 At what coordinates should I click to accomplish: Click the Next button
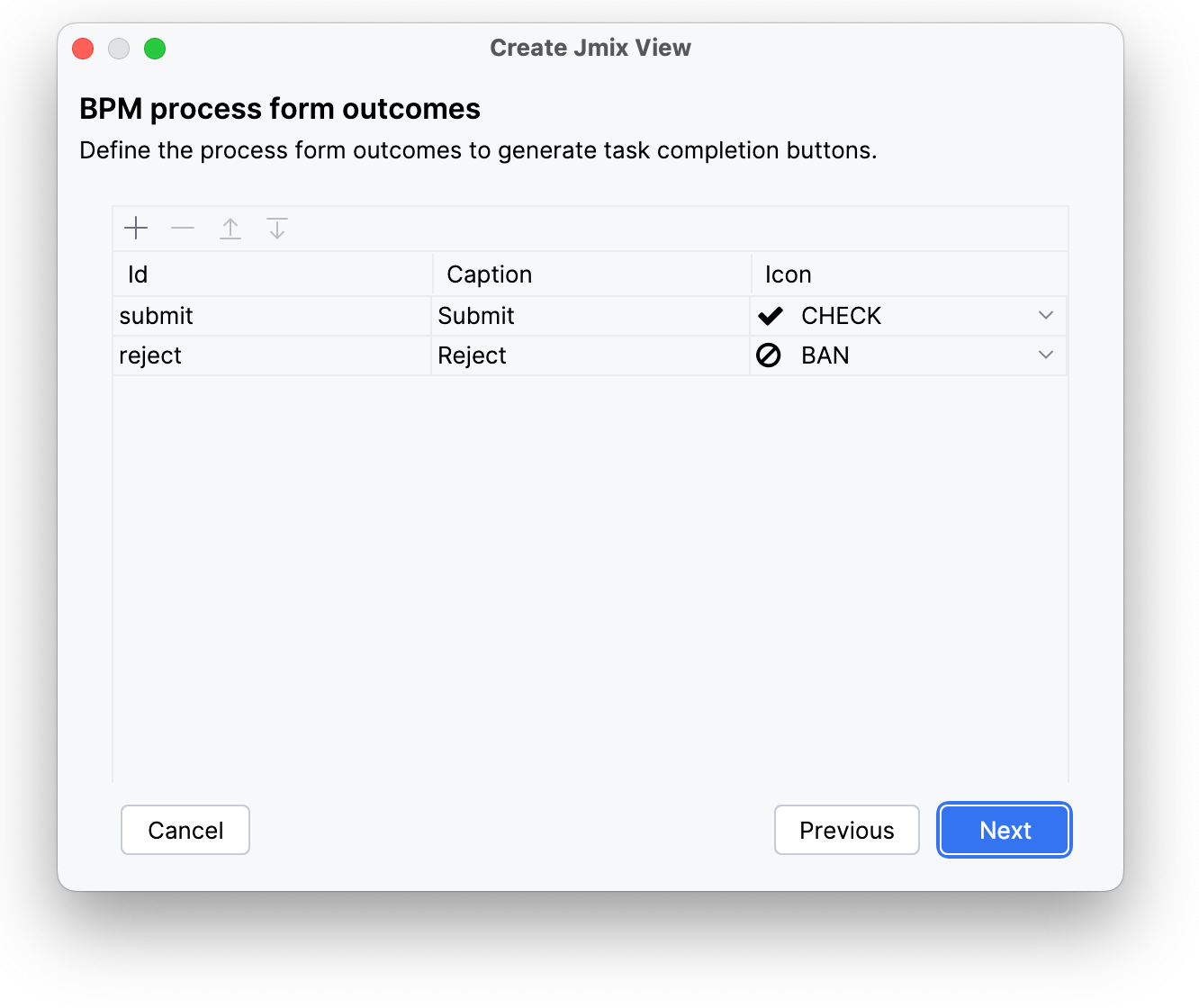click(1005, 830)
